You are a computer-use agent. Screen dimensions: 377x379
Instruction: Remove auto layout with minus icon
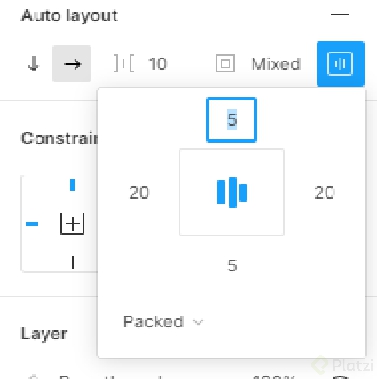point(340,15)
